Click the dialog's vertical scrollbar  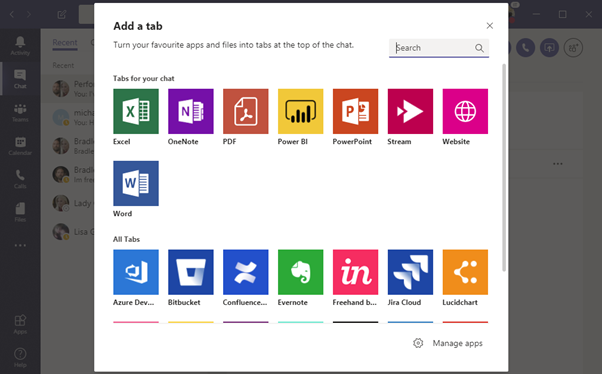(504, 167)
